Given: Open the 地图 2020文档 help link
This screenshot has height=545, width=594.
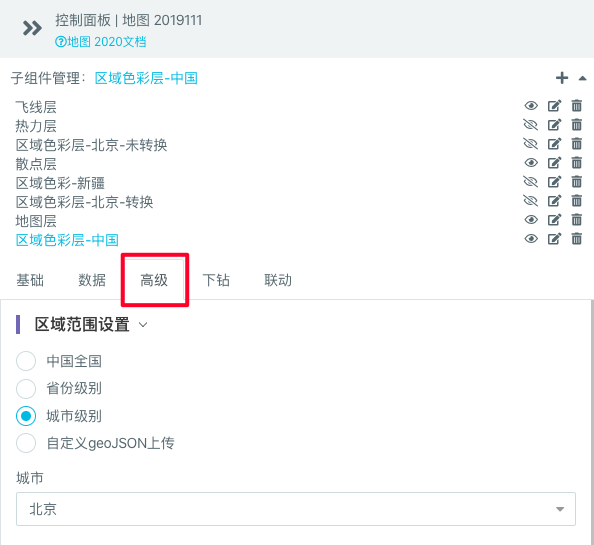Looking at the screenshot, I should [x=101, y=42].
